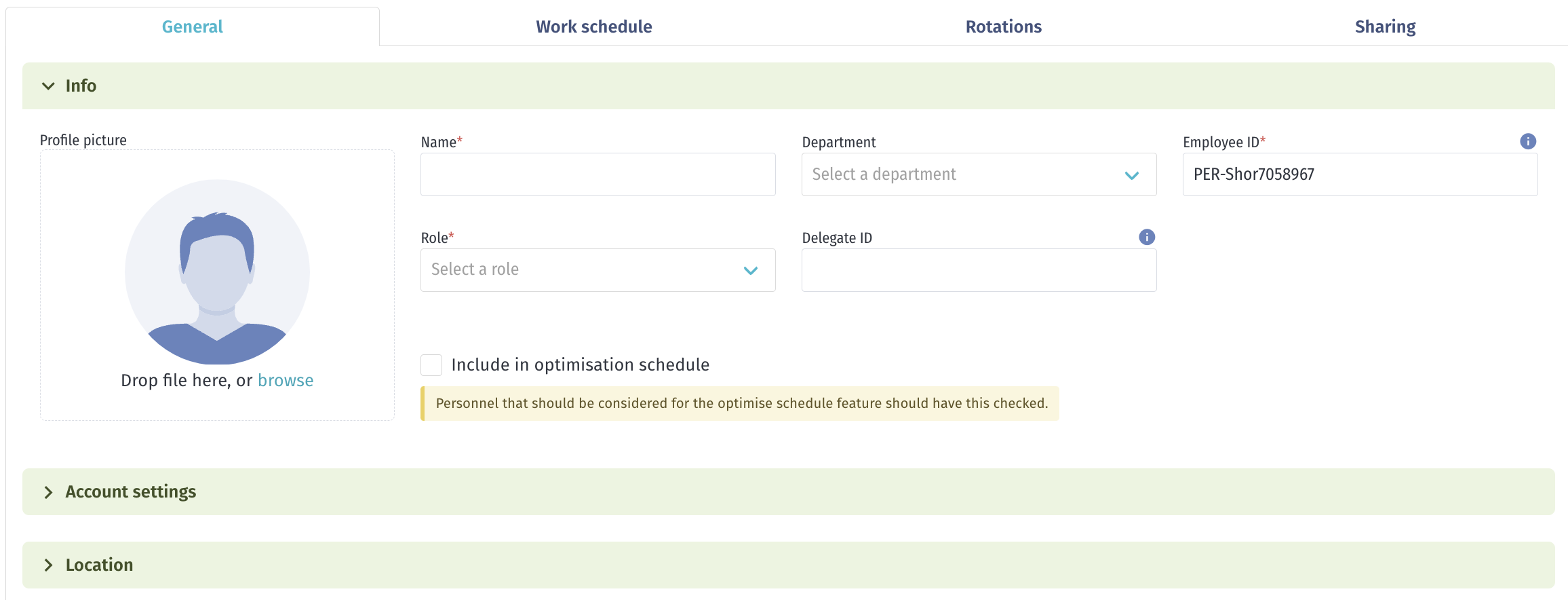Focus the Name input field
The height and width of the screenshot is (600, 1568).
click(597, 174)
